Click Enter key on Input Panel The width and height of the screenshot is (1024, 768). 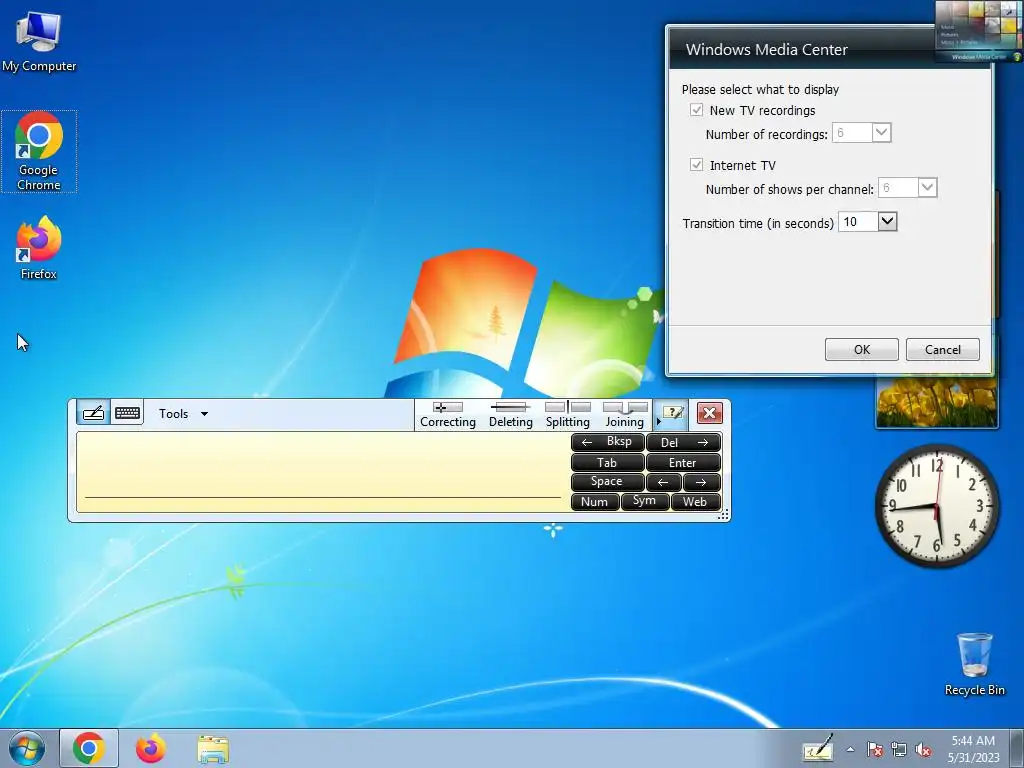[x=683, y=462]
